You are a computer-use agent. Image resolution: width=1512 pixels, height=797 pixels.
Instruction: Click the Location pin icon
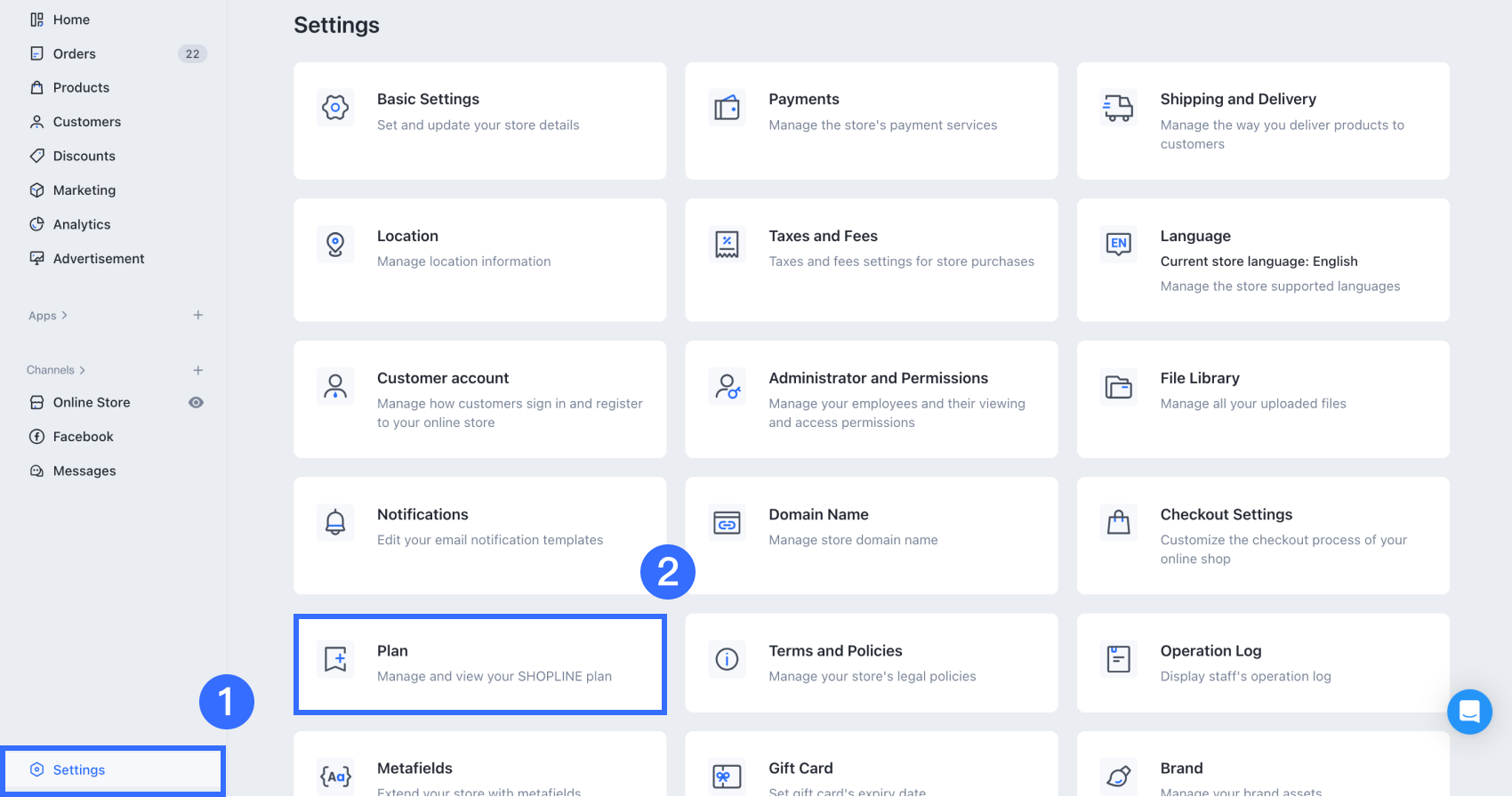pos(335,245)
